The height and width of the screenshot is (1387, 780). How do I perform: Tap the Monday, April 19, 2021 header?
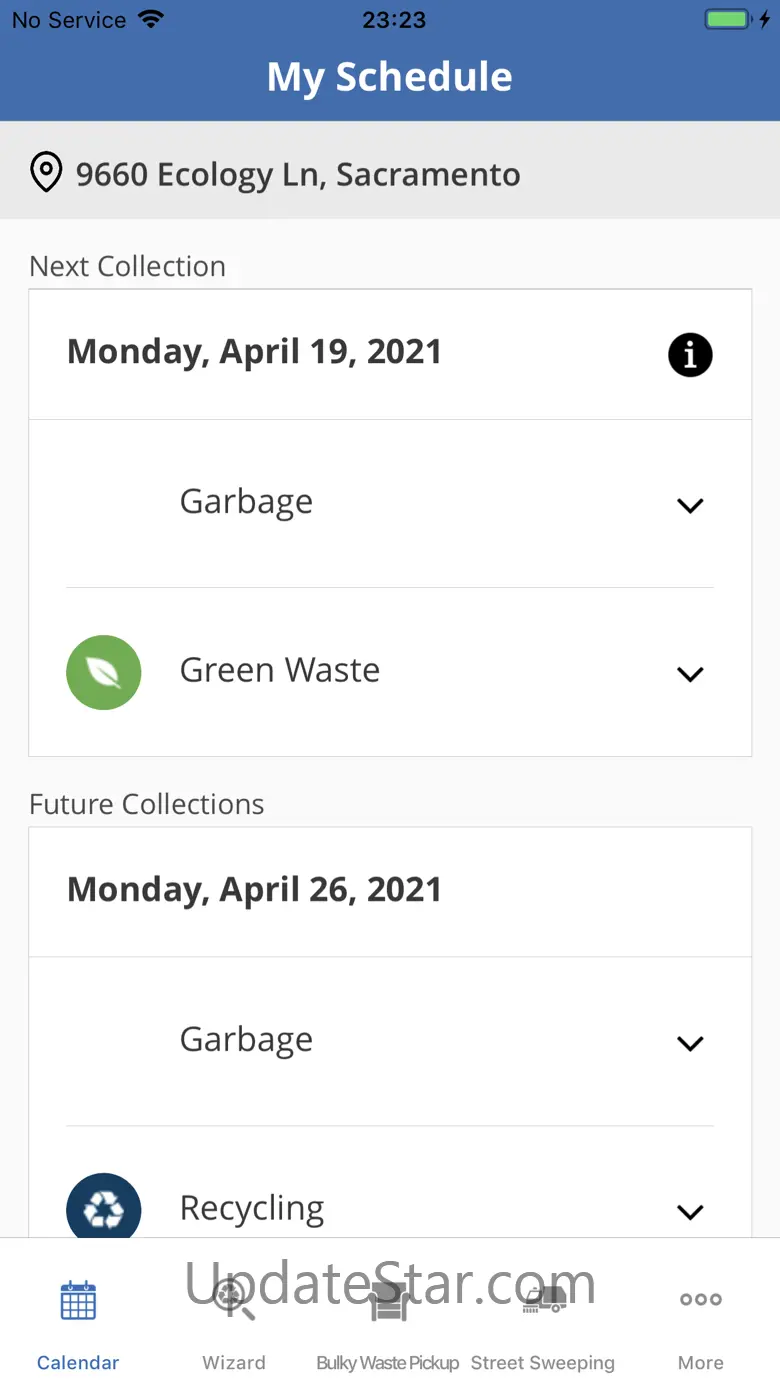click(x=254, y=352)
